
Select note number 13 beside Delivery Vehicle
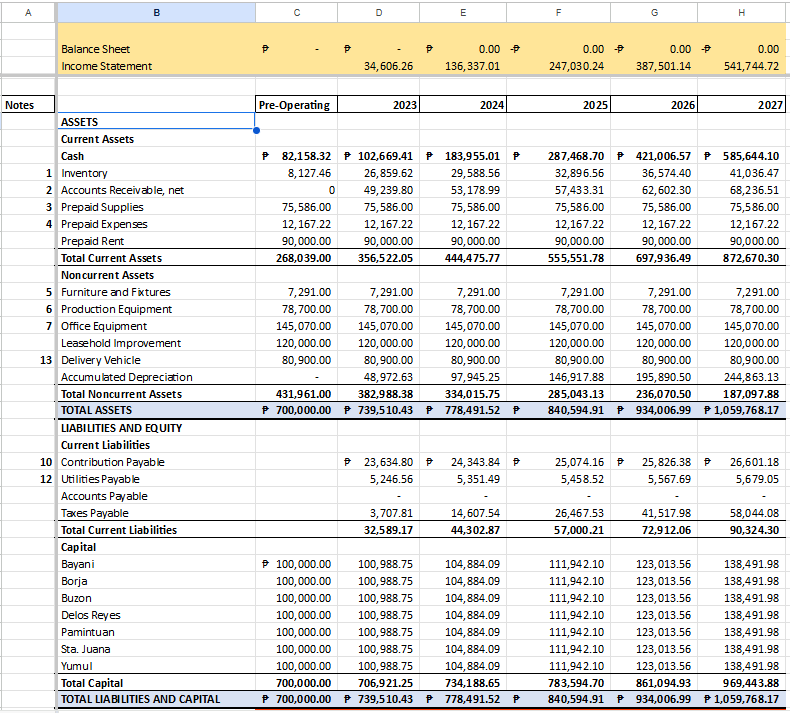coord(46,360)
